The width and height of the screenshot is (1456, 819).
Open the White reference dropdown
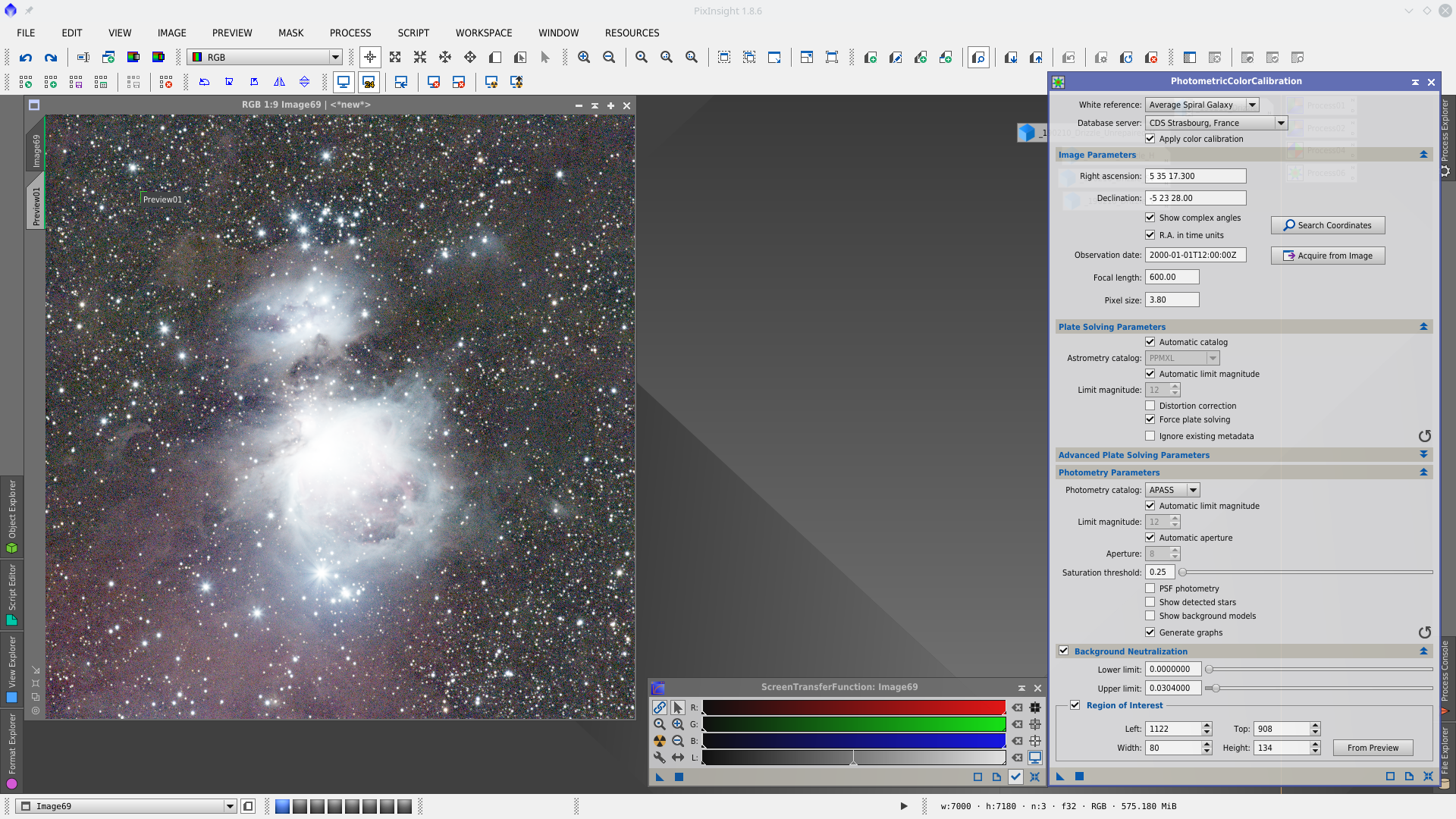click(x=1253, y=105)
